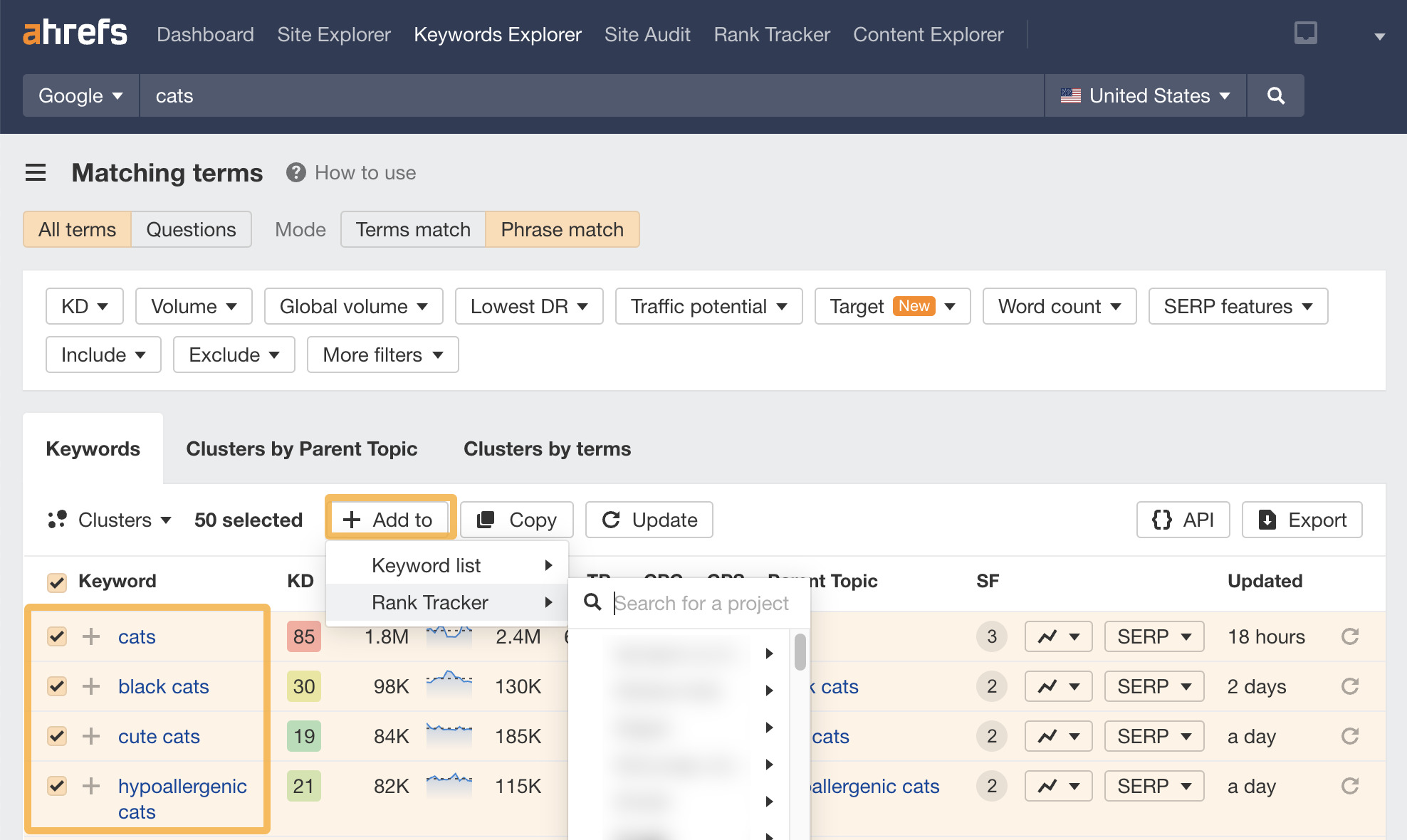Switch to Clusters by terms tab
Screen dimensions: 1407x840
coord(547,448)
